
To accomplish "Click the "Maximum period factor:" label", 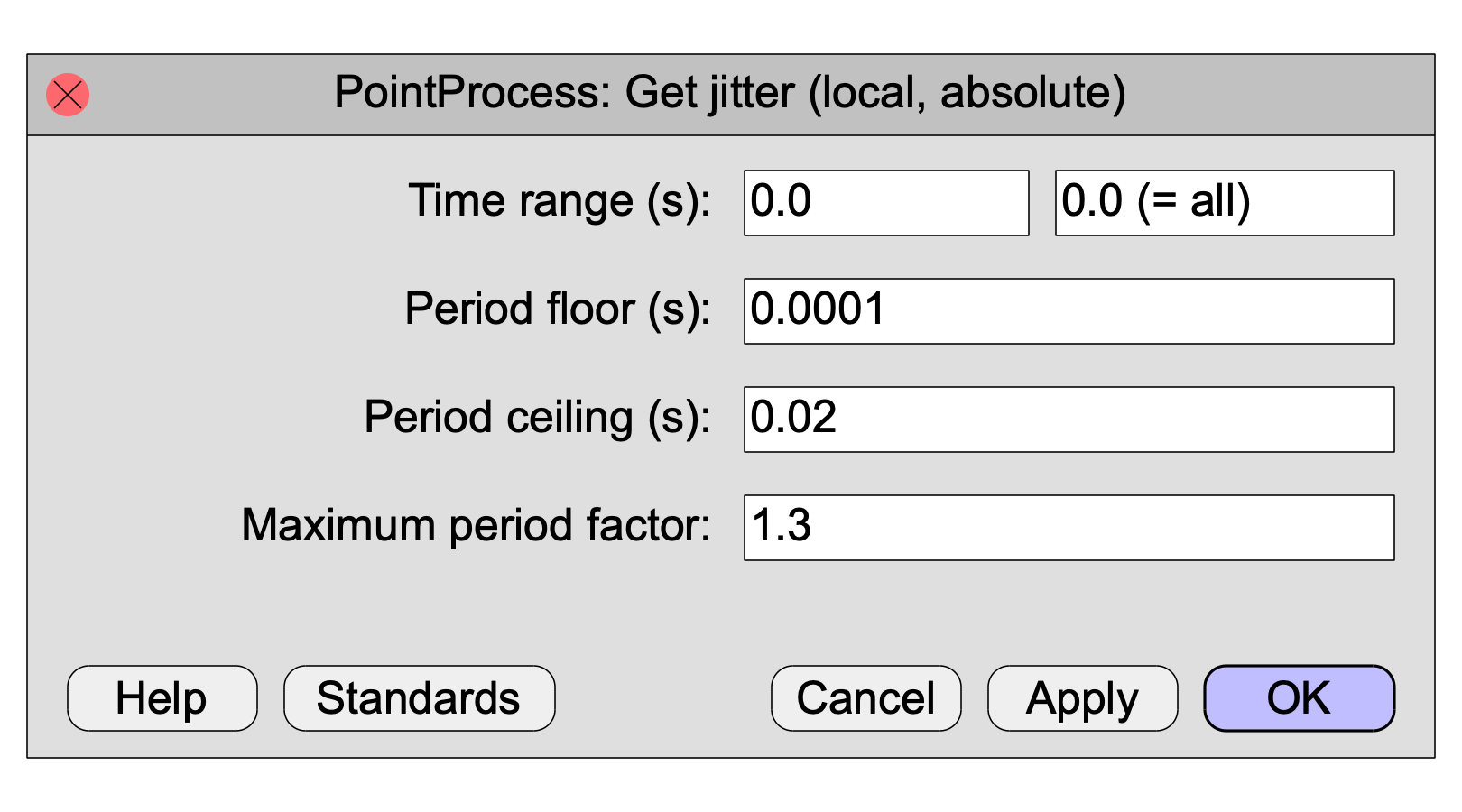I will pos(477,525).
